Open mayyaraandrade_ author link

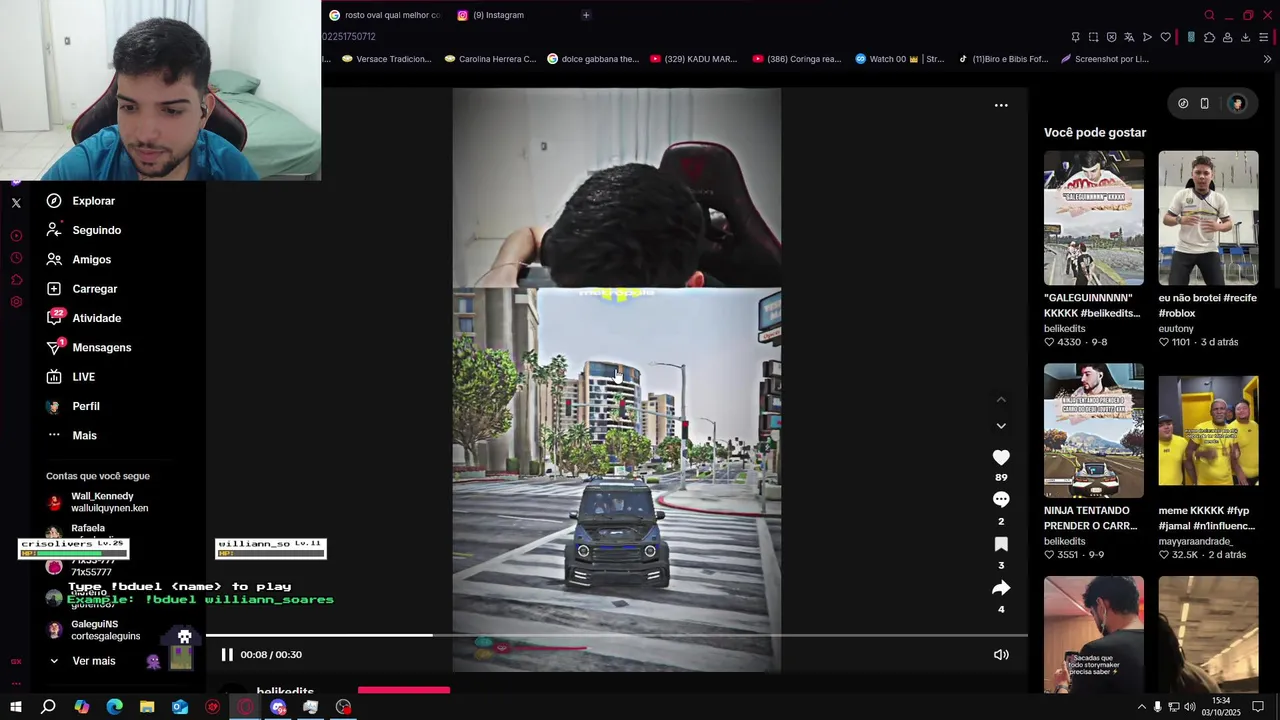[1196, 541]
